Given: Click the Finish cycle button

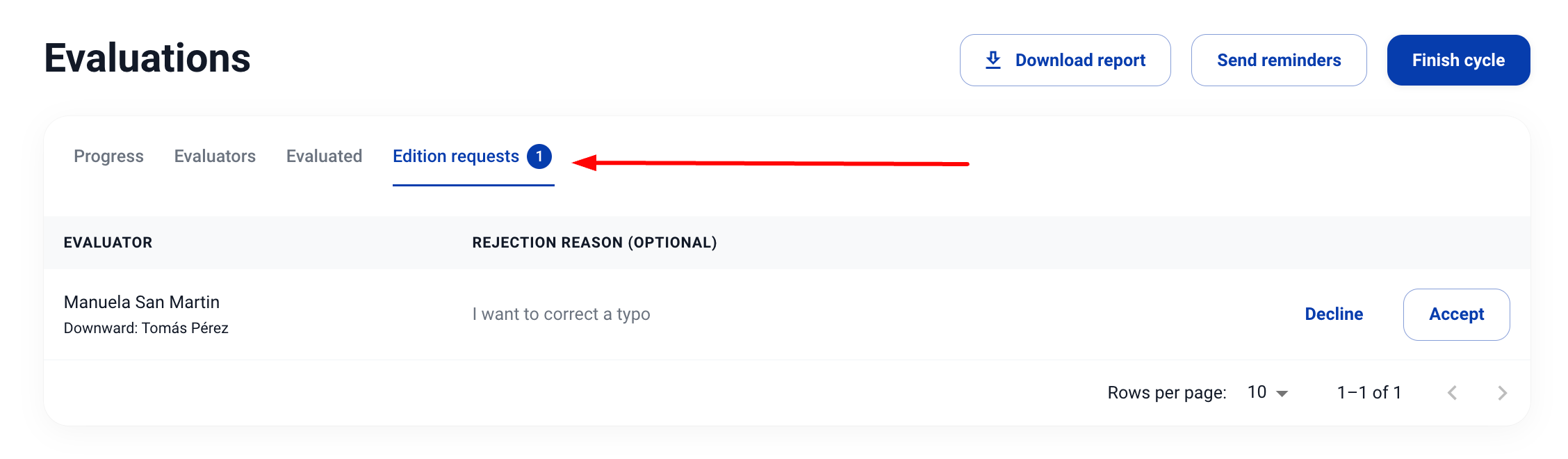Looking at the screenshot, I should (1458, 61).
